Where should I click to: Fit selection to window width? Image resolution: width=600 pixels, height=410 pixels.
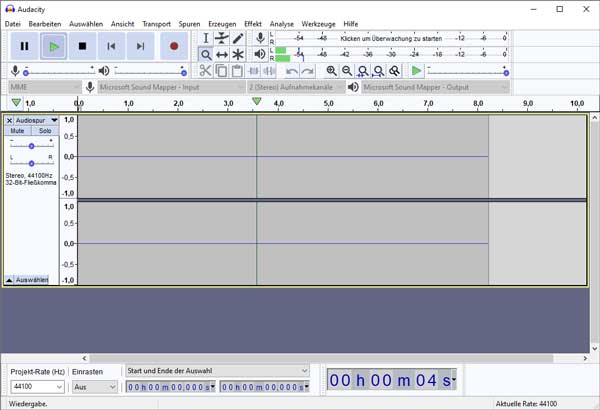pyautogui.click(x=363, y=71)
